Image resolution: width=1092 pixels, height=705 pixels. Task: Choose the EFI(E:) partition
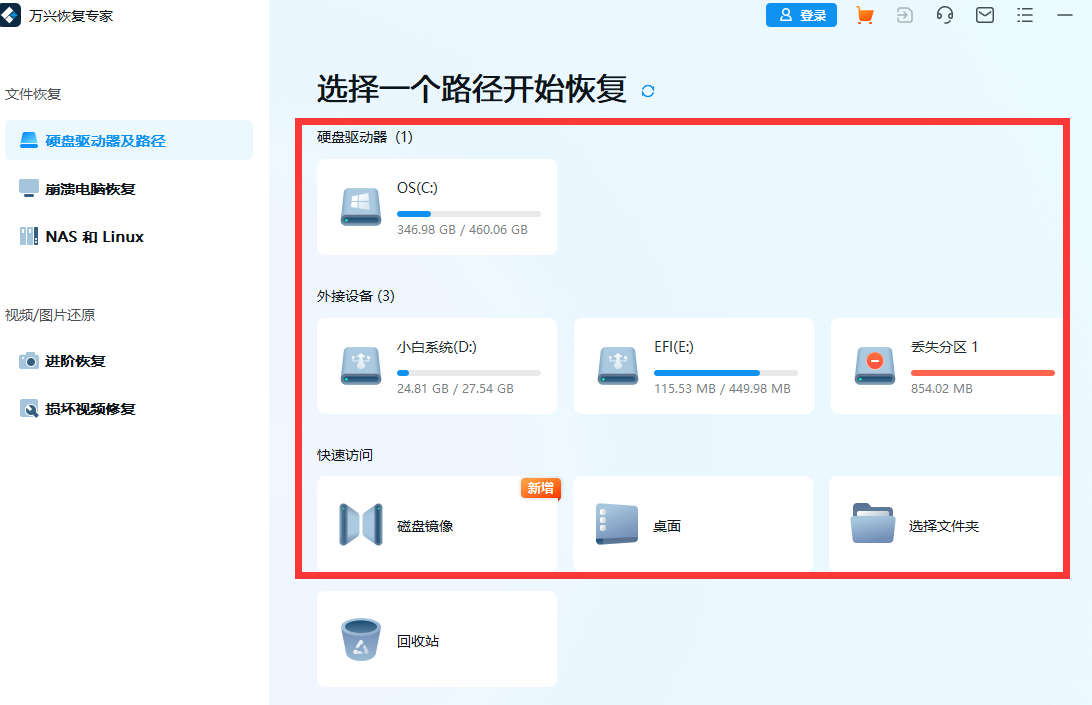[693, 366]
